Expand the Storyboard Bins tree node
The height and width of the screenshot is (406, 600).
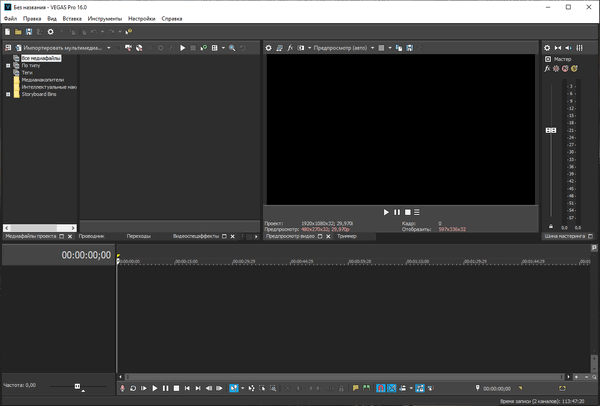[x=8, y=95]
